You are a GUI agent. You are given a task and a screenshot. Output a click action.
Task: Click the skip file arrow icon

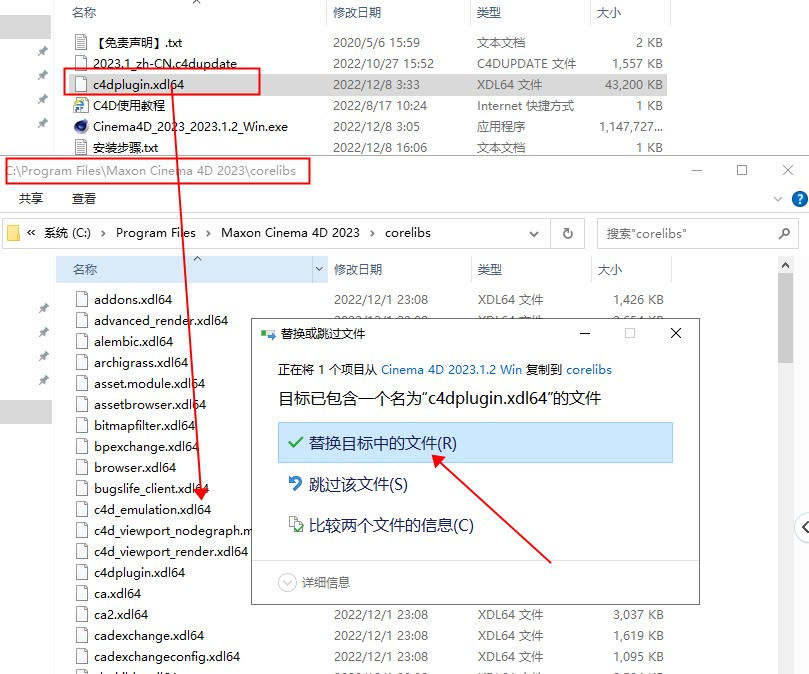[295, 484]
